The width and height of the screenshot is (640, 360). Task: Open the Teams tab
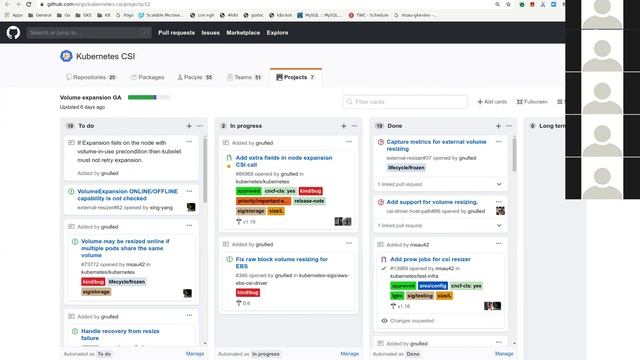(x=244, y=77)
